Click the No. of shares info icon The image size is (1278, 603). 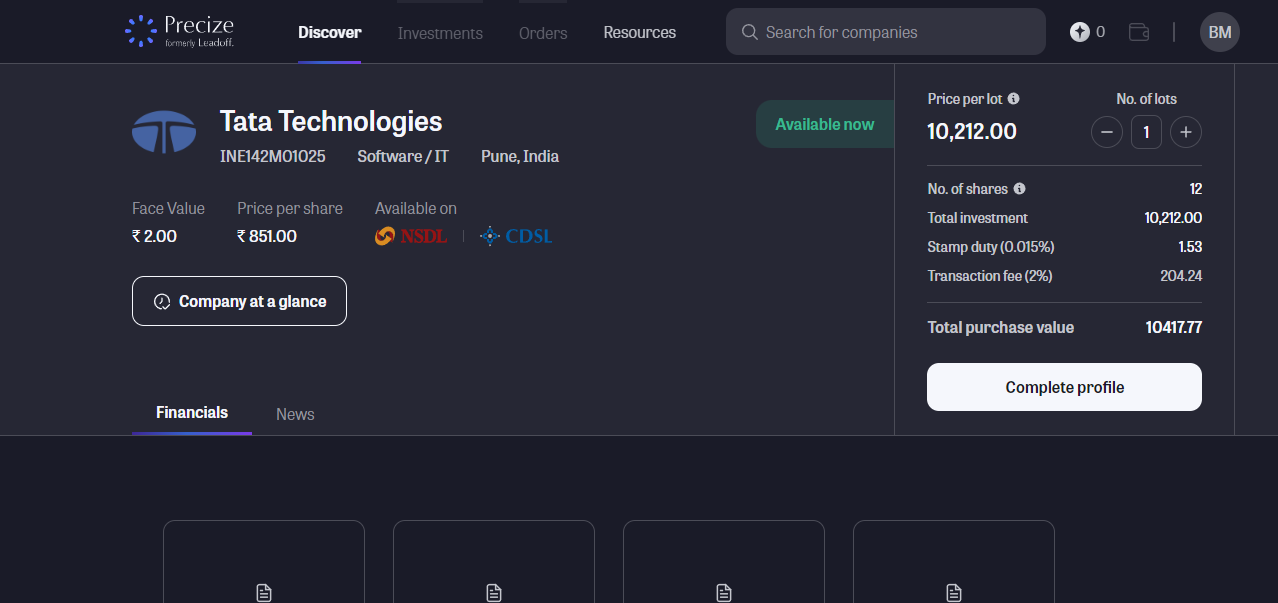pyautogui.click(x=1019, y=189)
